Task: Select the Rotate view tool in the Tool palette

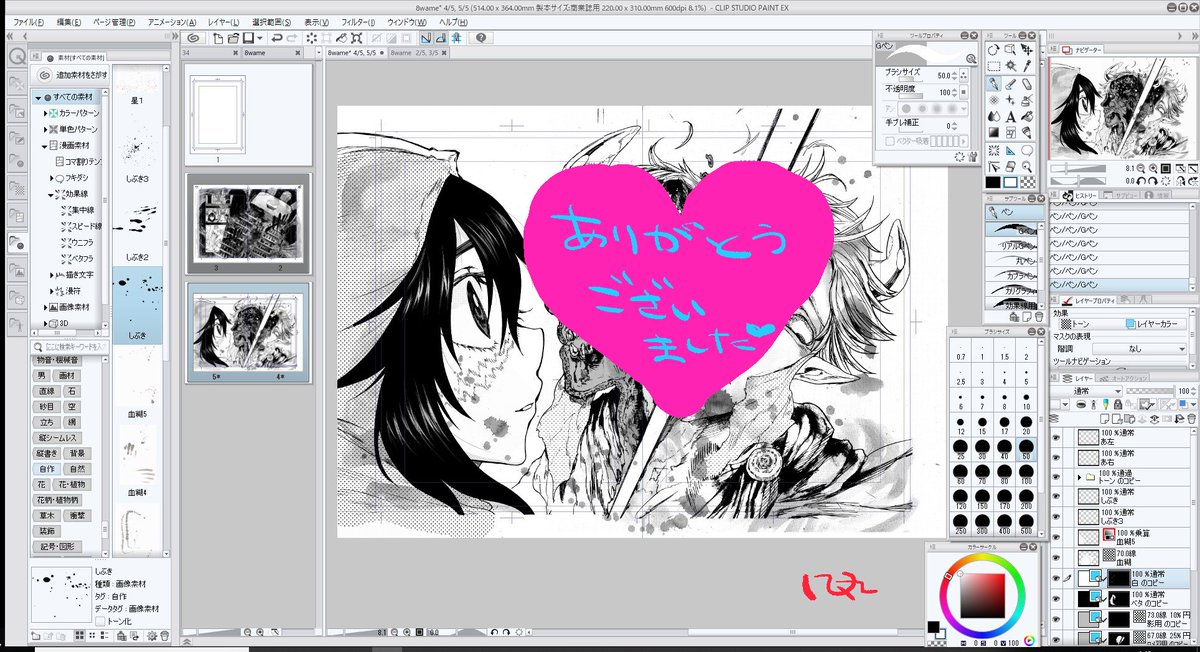Action: tap(993, 50)
